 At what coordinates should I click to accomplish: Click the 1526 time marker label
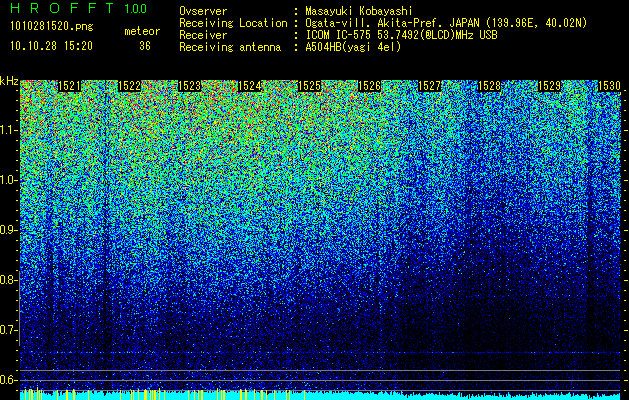369,86
